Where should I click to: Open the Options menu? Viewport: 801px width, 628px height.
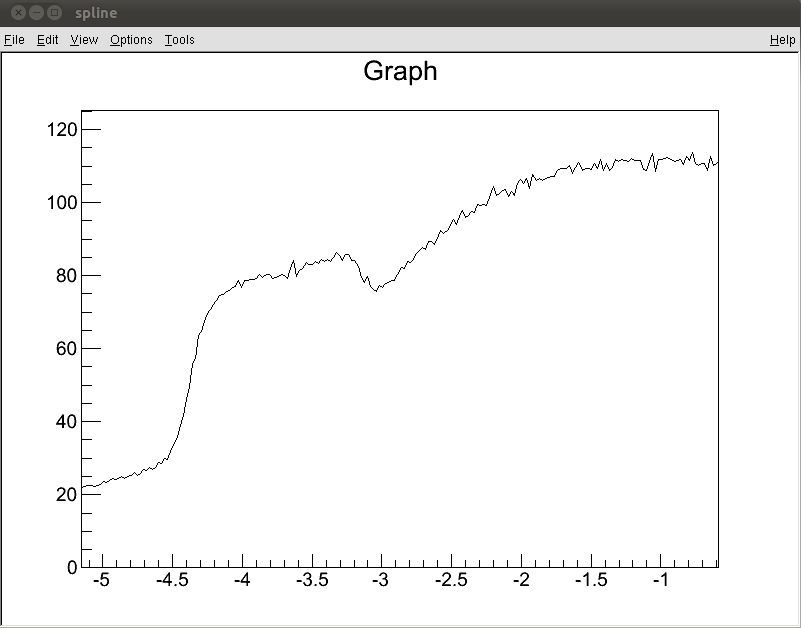coord(131,40)
